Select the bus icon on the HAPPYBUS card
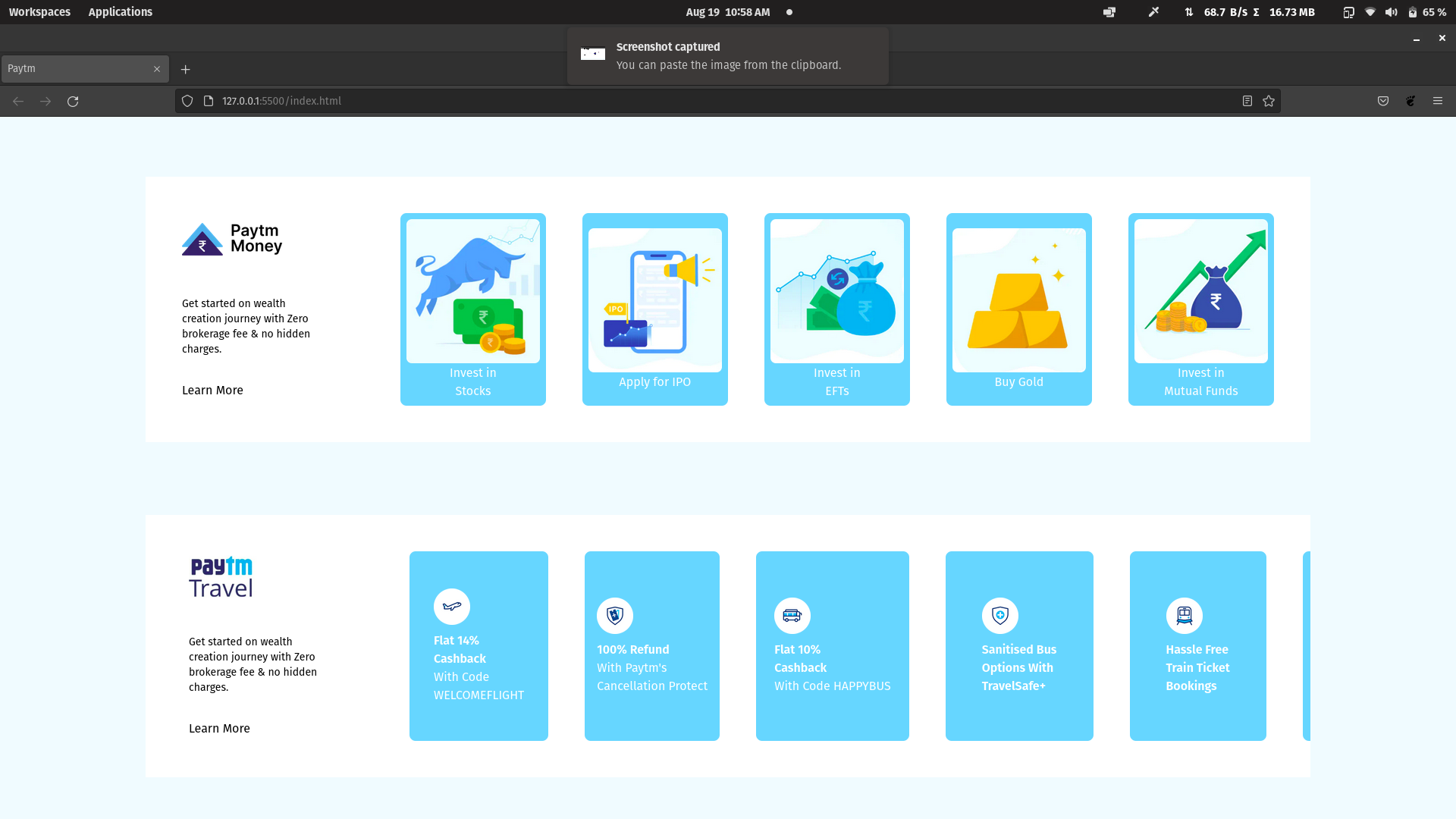The image size is (1456, 819). point(792,615)
